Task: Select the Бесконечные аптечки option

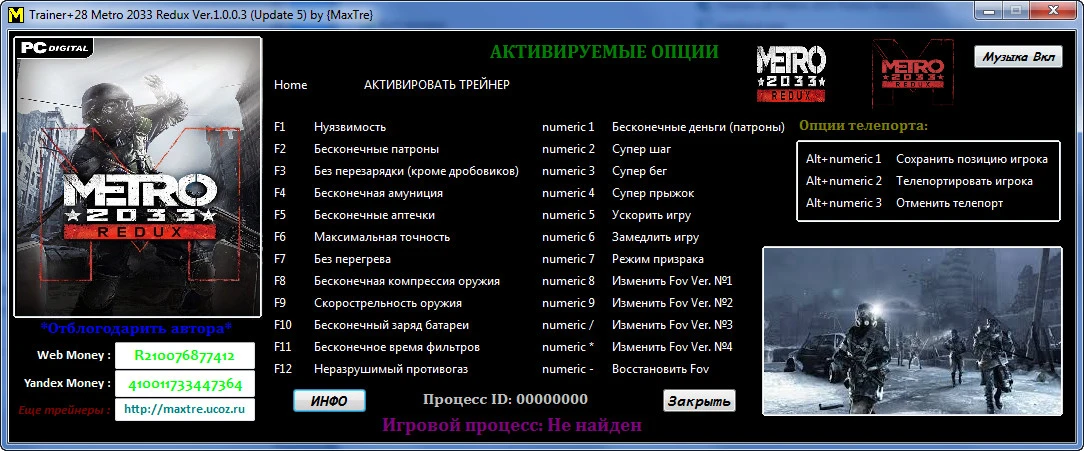Action: click(x=375, y=215)
